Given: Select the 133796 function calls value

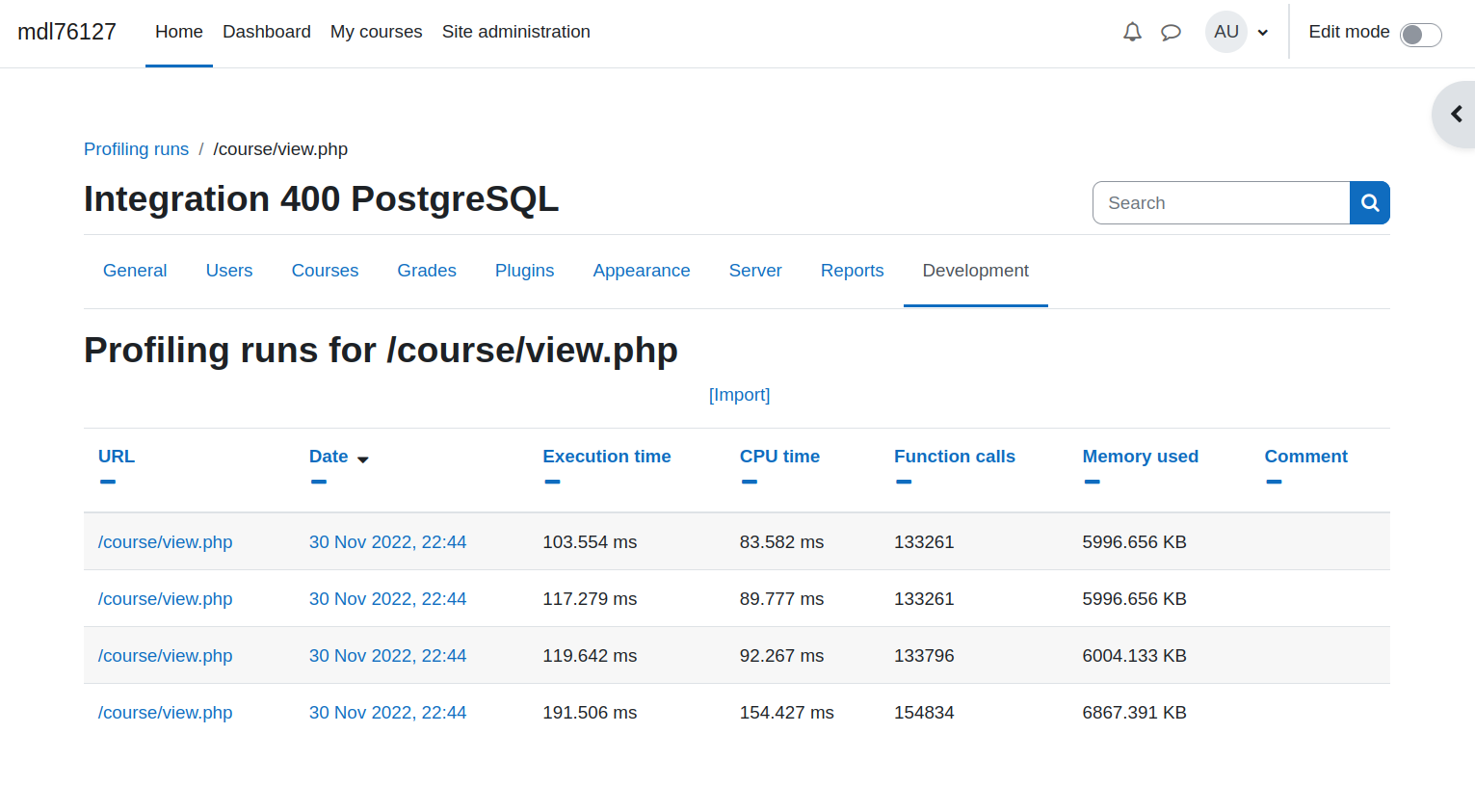Looking at the screenshot, I should tap(924, 656).
